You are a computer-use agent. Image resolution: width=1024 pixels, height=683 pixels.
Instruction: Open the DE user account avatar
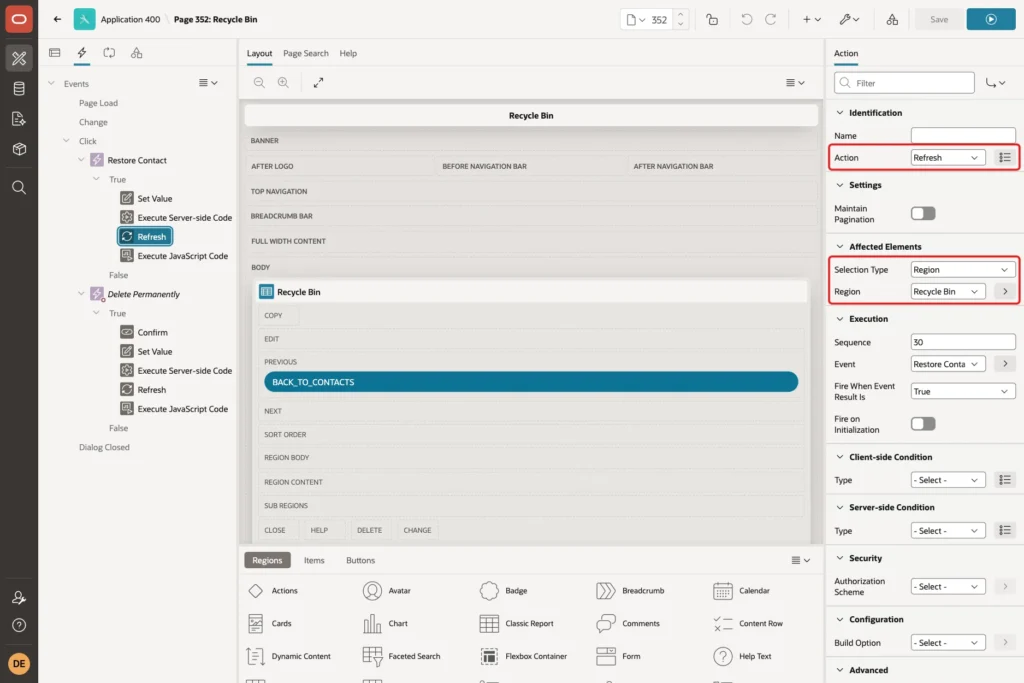click(19, 663)
